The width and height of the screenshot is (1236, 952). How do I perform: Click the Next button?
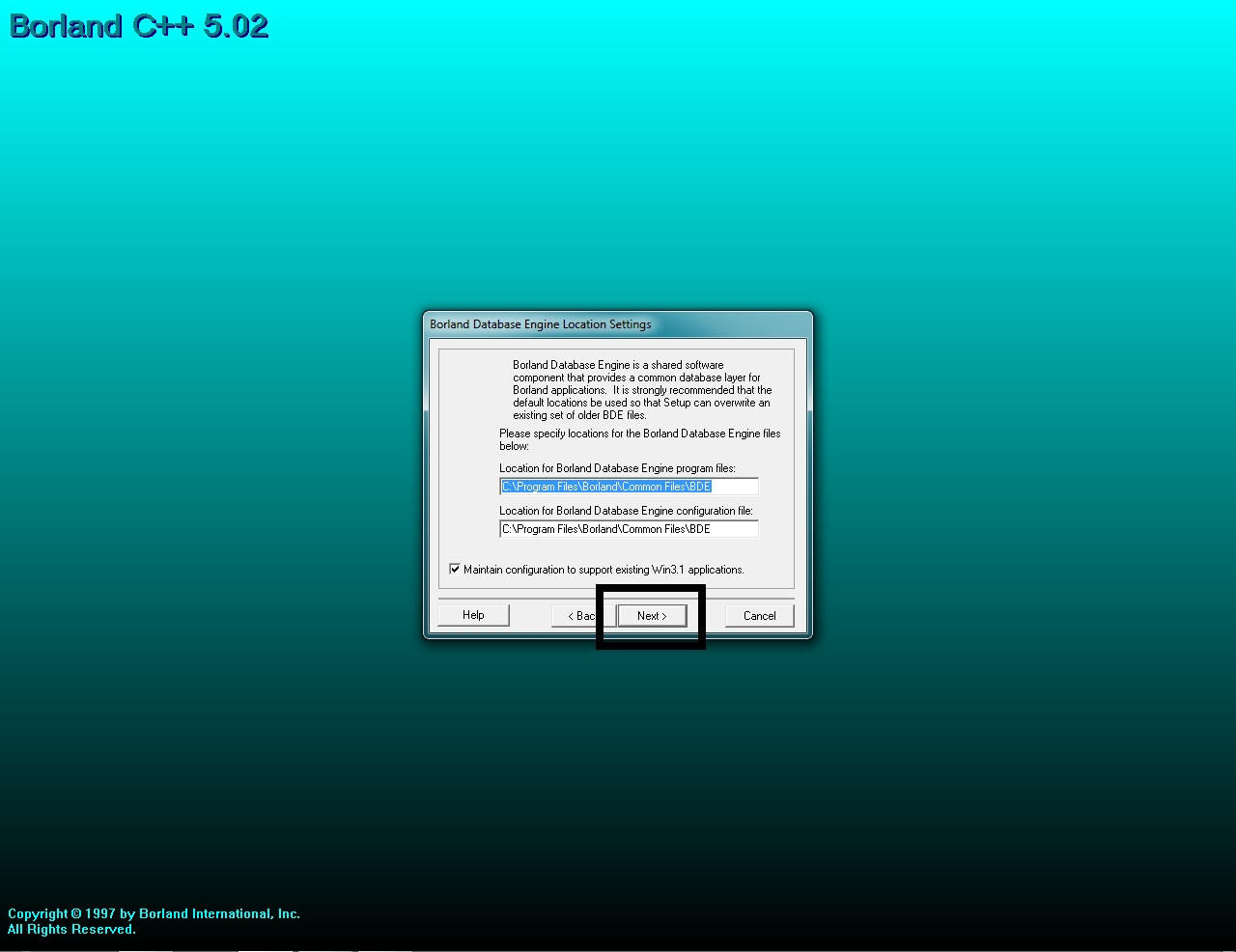tap(652, 616)
